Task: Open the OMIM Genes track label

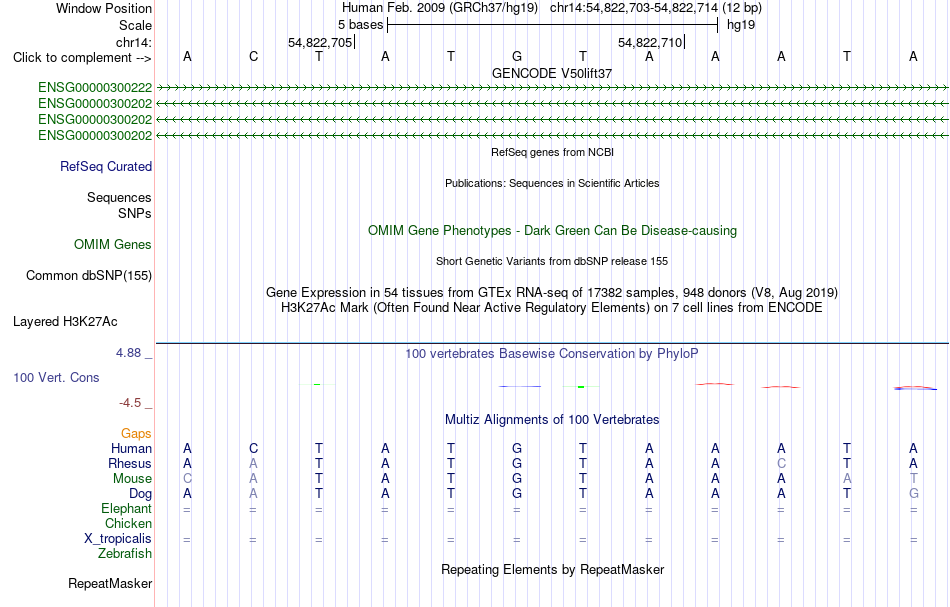Action: coord(113,245)
